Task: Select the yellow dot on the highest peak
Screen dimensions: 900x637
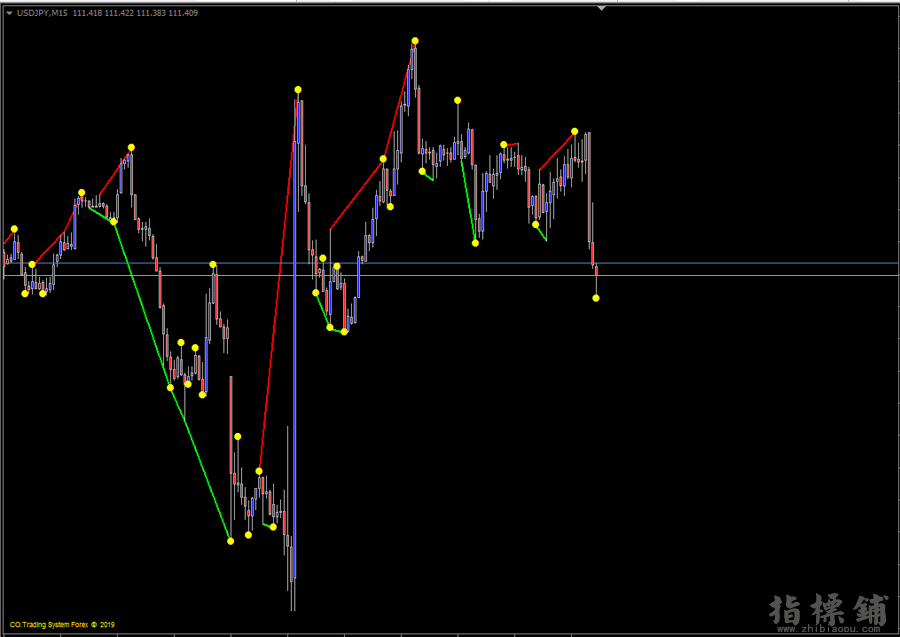Action: point(415,41)
